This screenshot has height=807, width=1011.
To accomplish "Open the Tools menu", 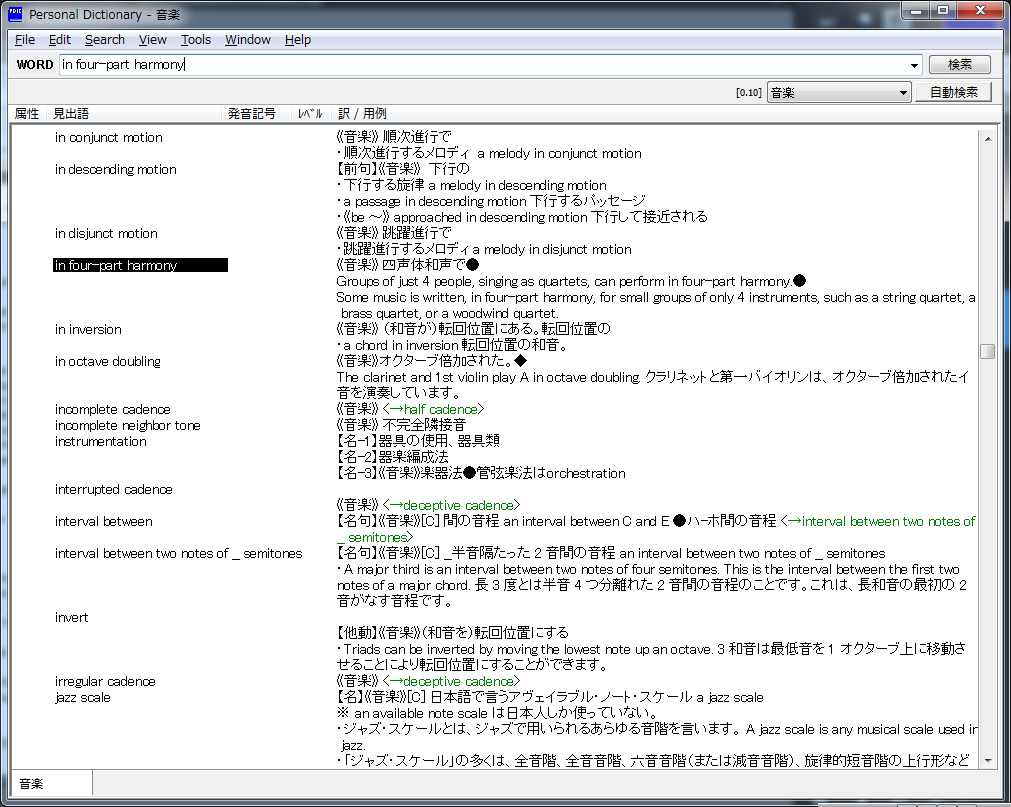I will 196,40.
